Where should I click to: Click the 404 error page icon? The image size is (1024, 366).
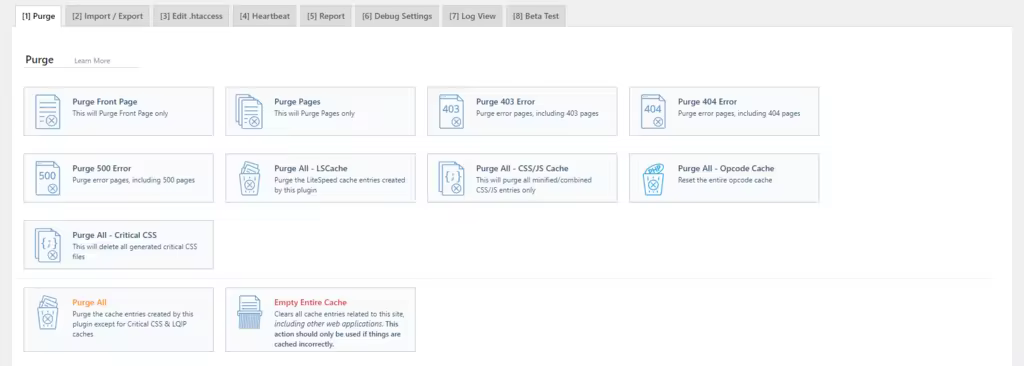point(653,112)
